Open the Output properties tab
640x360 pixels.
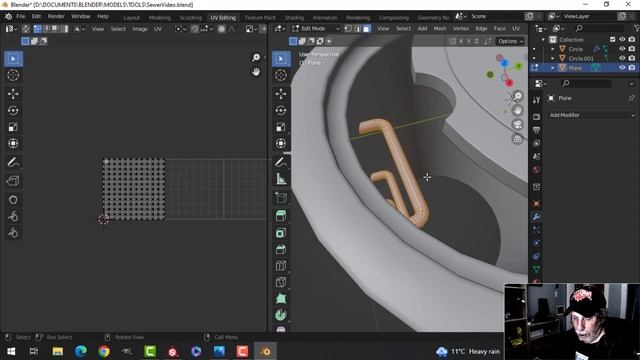[536, 130]
